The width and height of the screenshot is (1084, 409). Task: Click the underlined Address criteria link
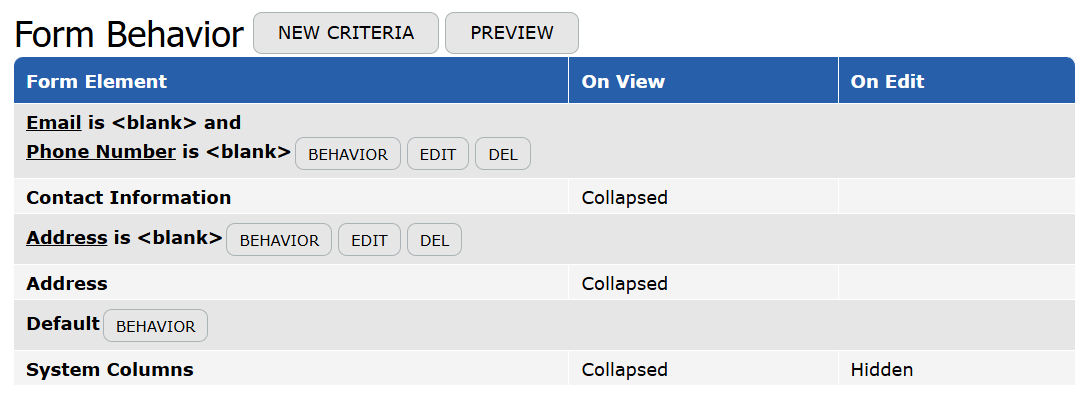[x=66, y=238]
